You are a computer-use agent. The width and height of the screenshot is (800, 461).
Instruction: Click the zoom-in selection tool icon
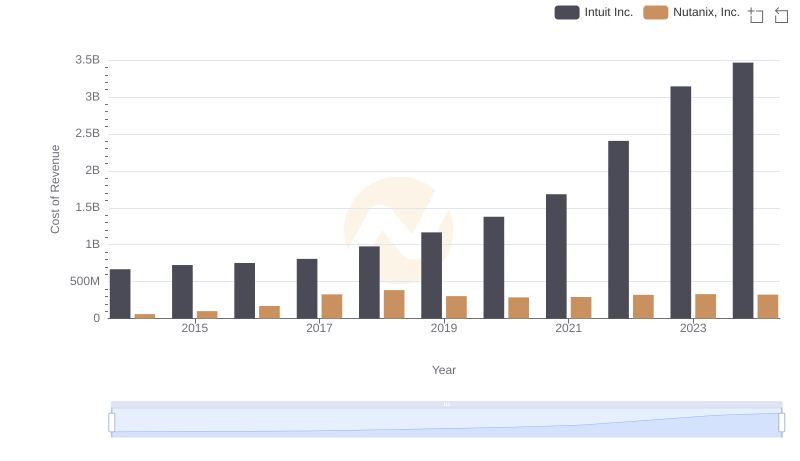point(756,15)
